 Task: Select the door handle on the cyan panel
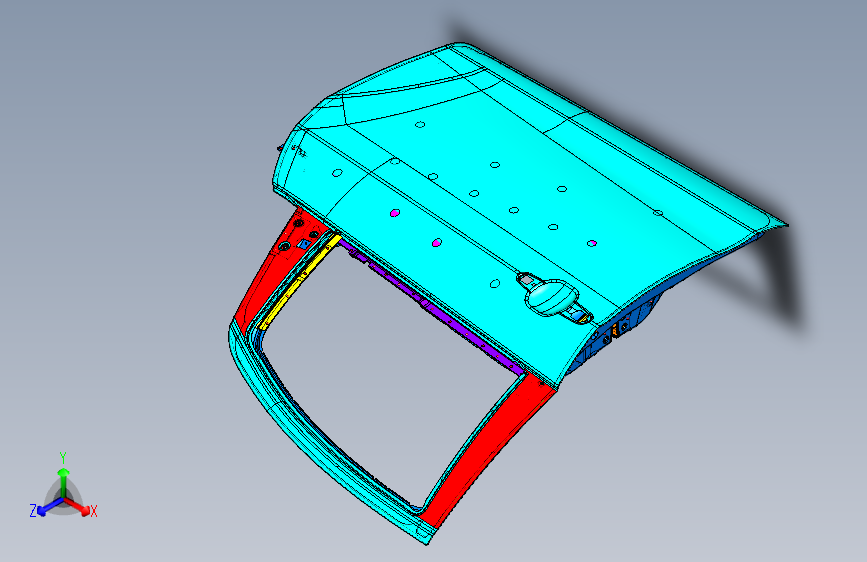coord(553,297)
